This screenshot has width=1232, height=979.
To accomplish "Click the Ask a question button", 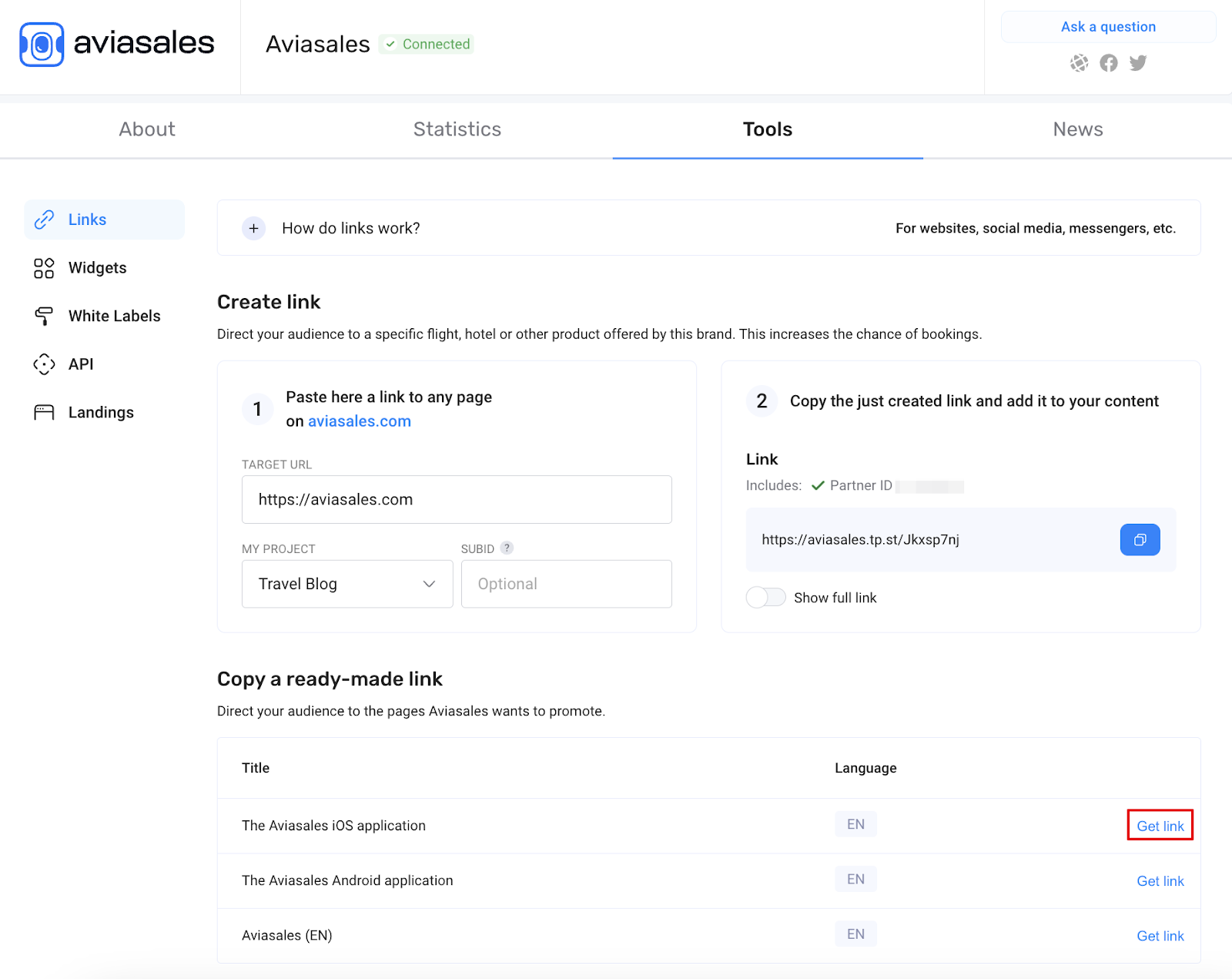I will coord(1108,27).
